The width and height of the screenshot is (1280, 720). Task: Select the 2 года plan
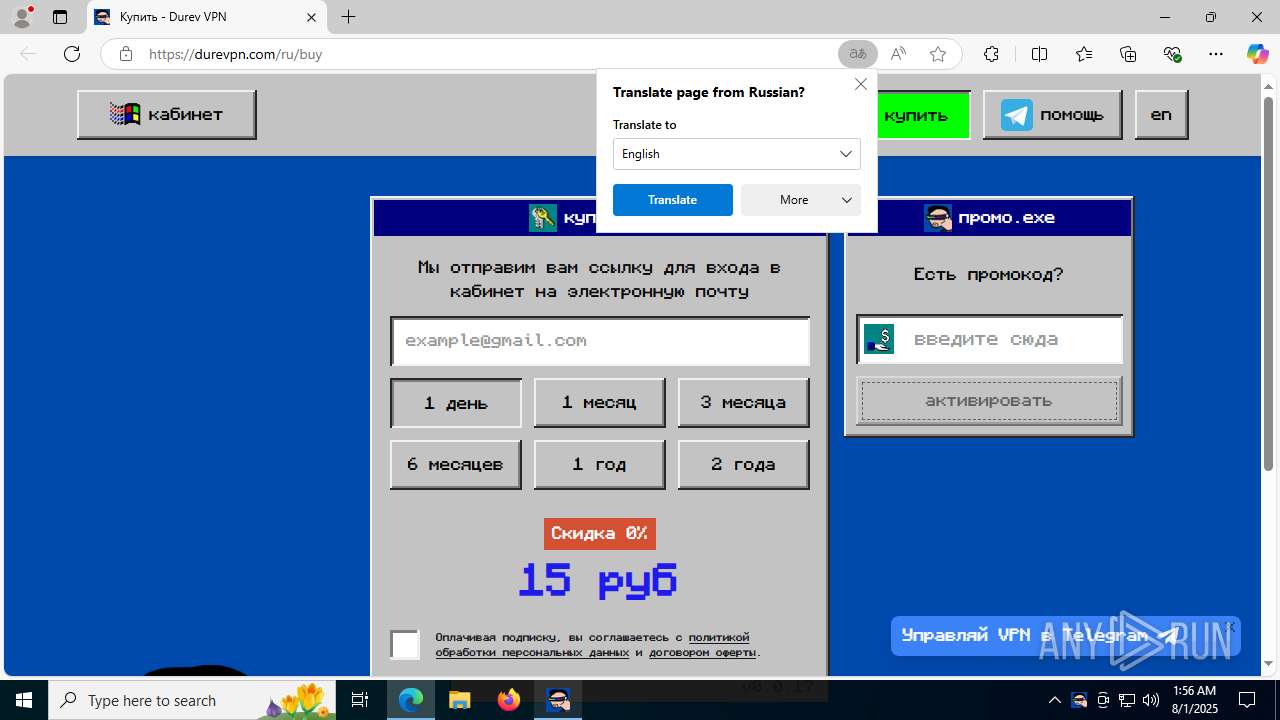pos(743,464)
